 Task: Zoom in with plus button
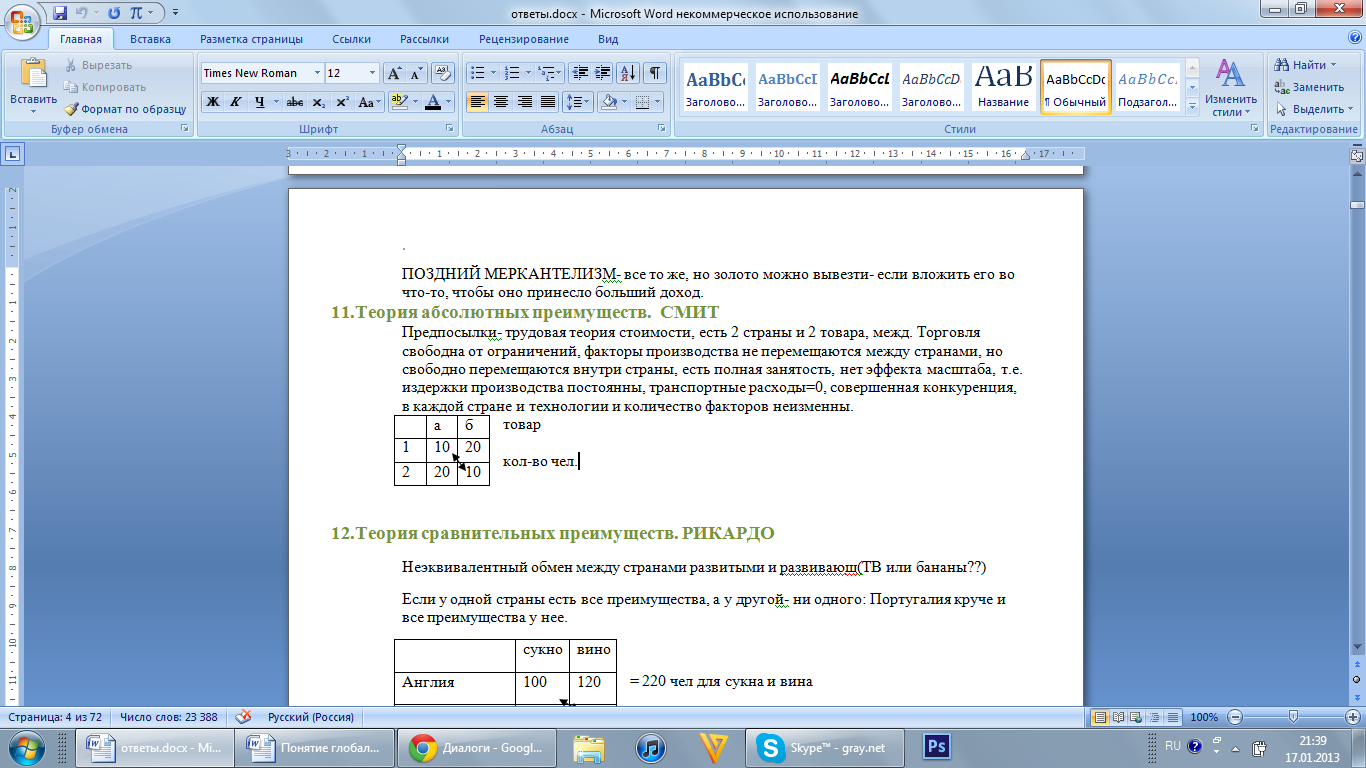click(x=1352, y=717)
